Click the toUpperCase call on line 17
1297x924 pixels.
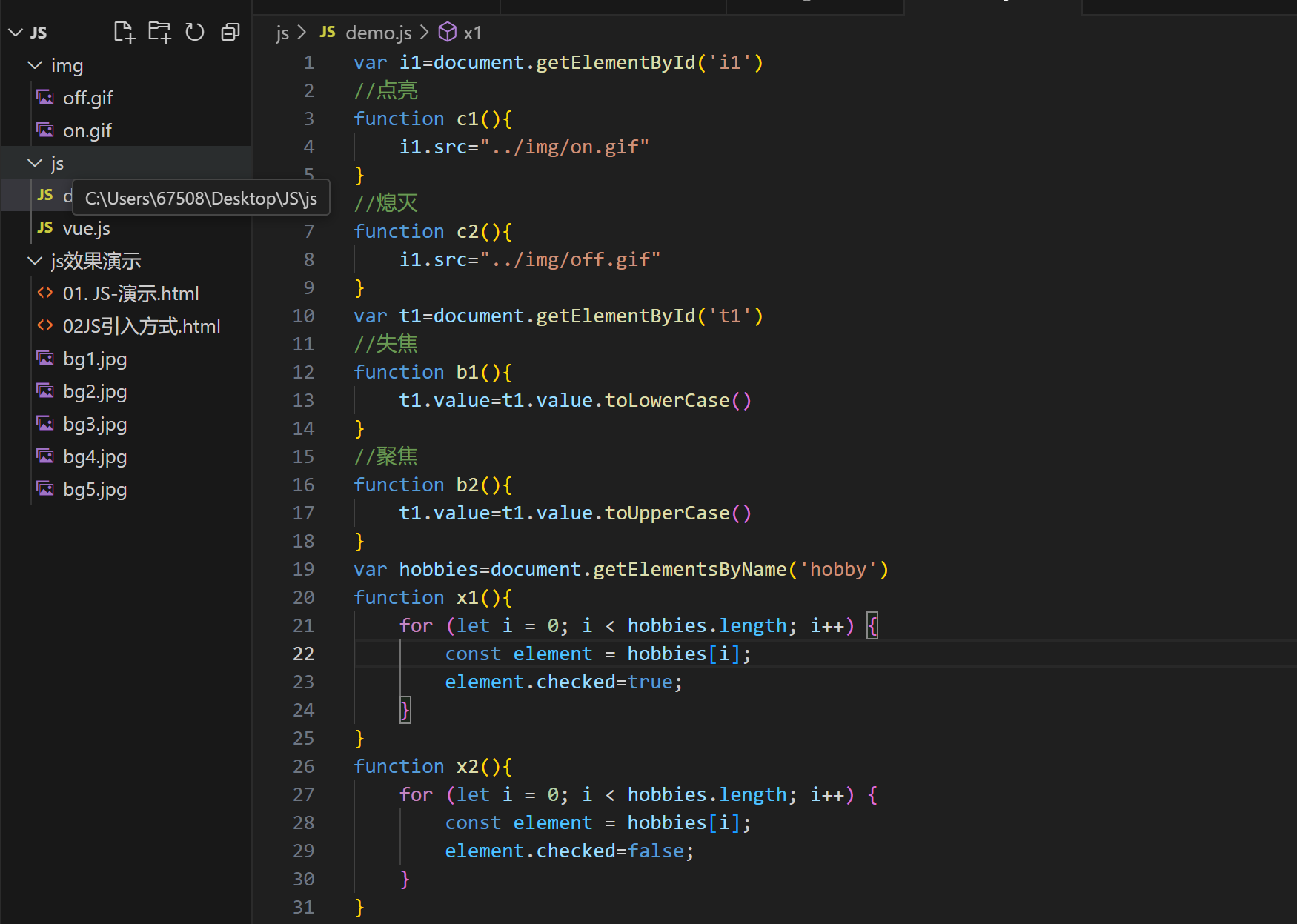coord(667,513)
